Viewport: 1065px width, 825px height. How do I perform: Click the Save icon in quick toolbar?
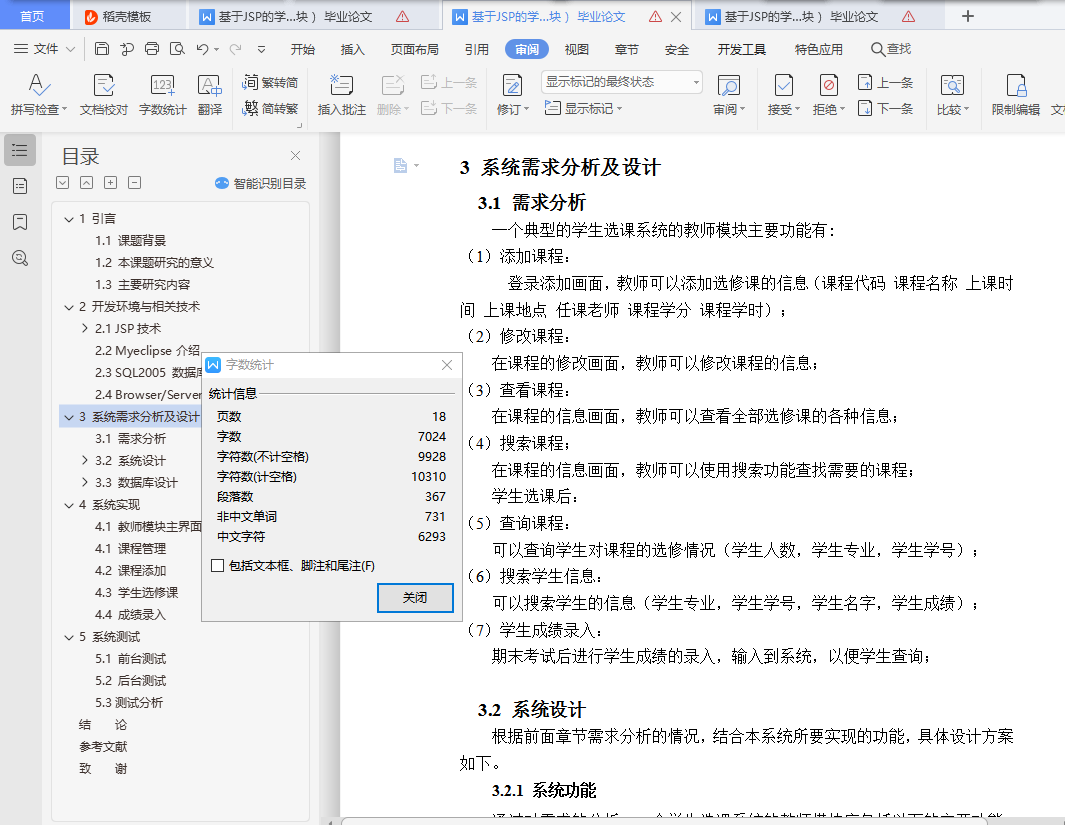102,48
